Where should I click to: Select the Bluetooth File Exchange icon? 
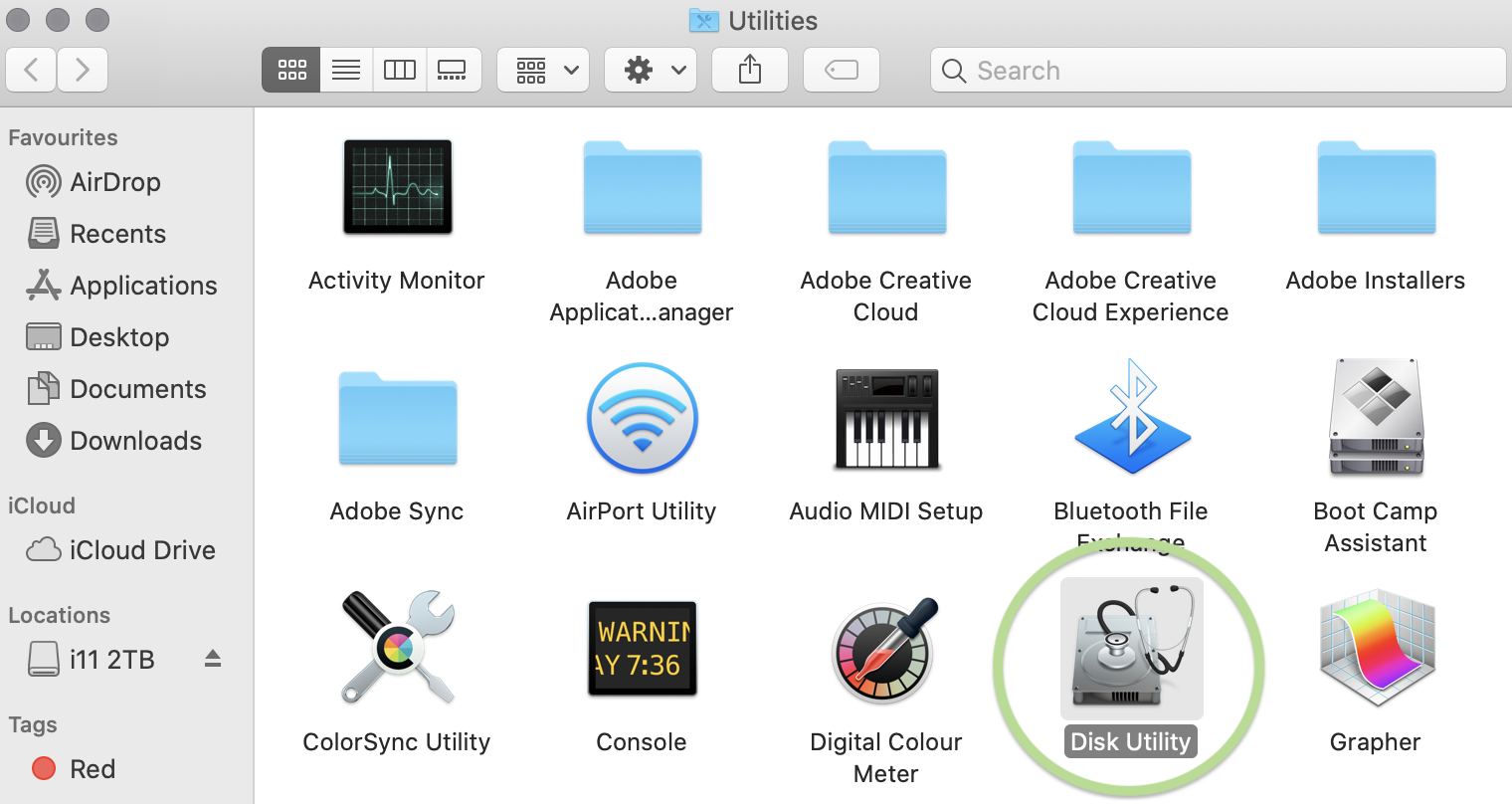pyautogui.click(x=1131, y=418)
